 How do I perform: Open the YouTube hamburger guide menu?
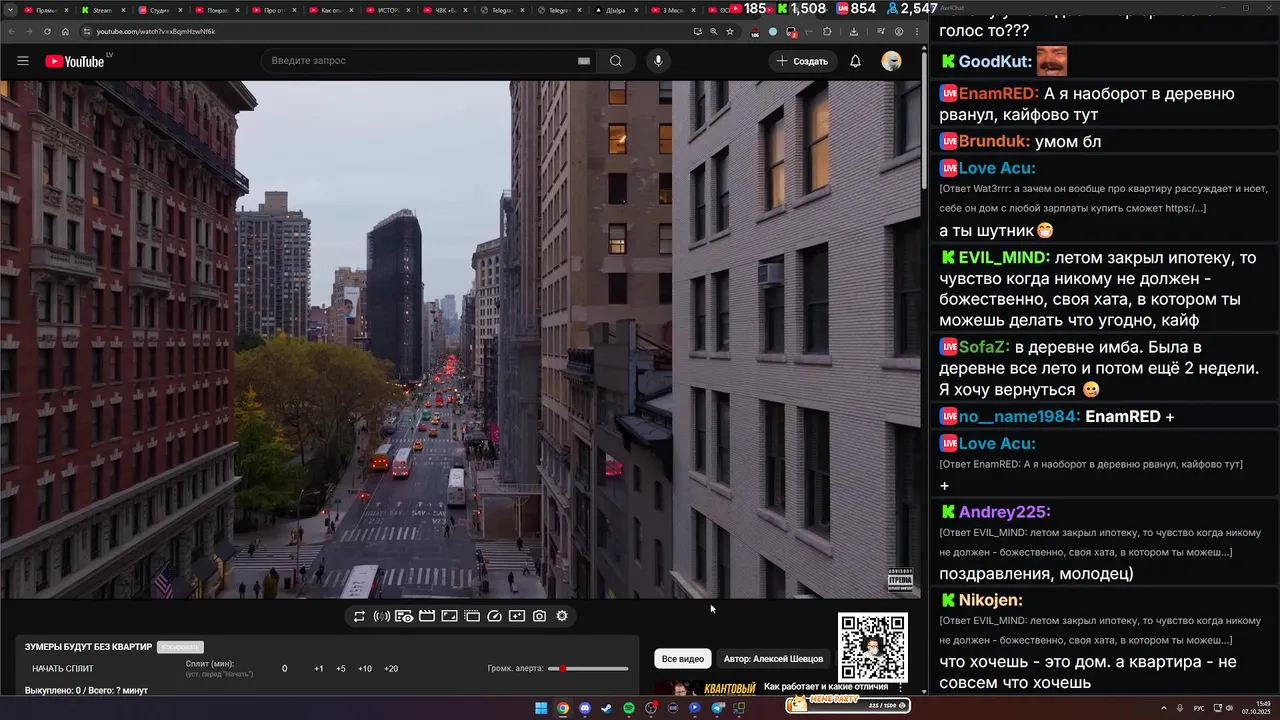(22, 61)
